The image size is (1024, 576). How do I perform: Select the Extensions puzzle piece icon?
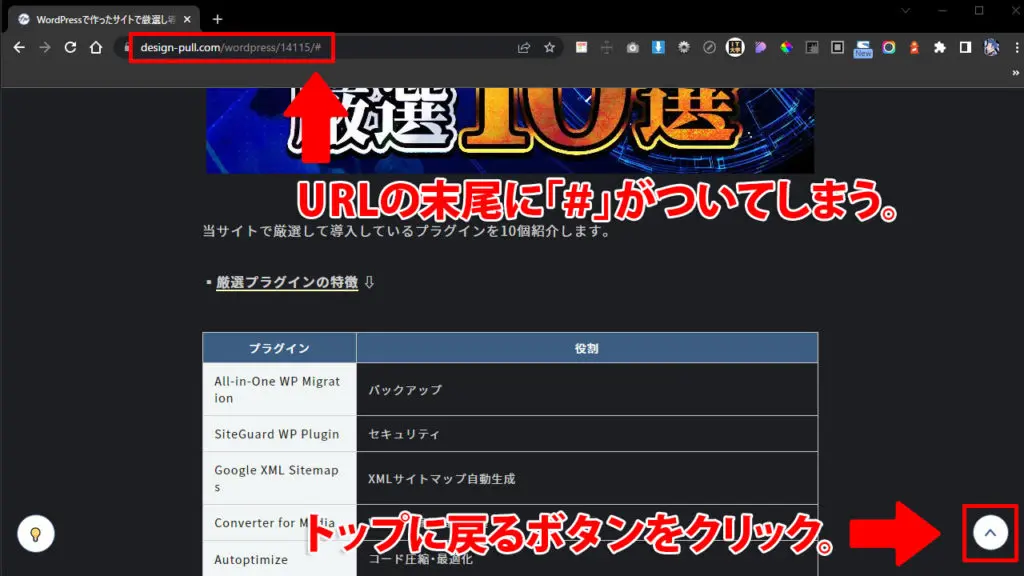[x=938, y=46]
